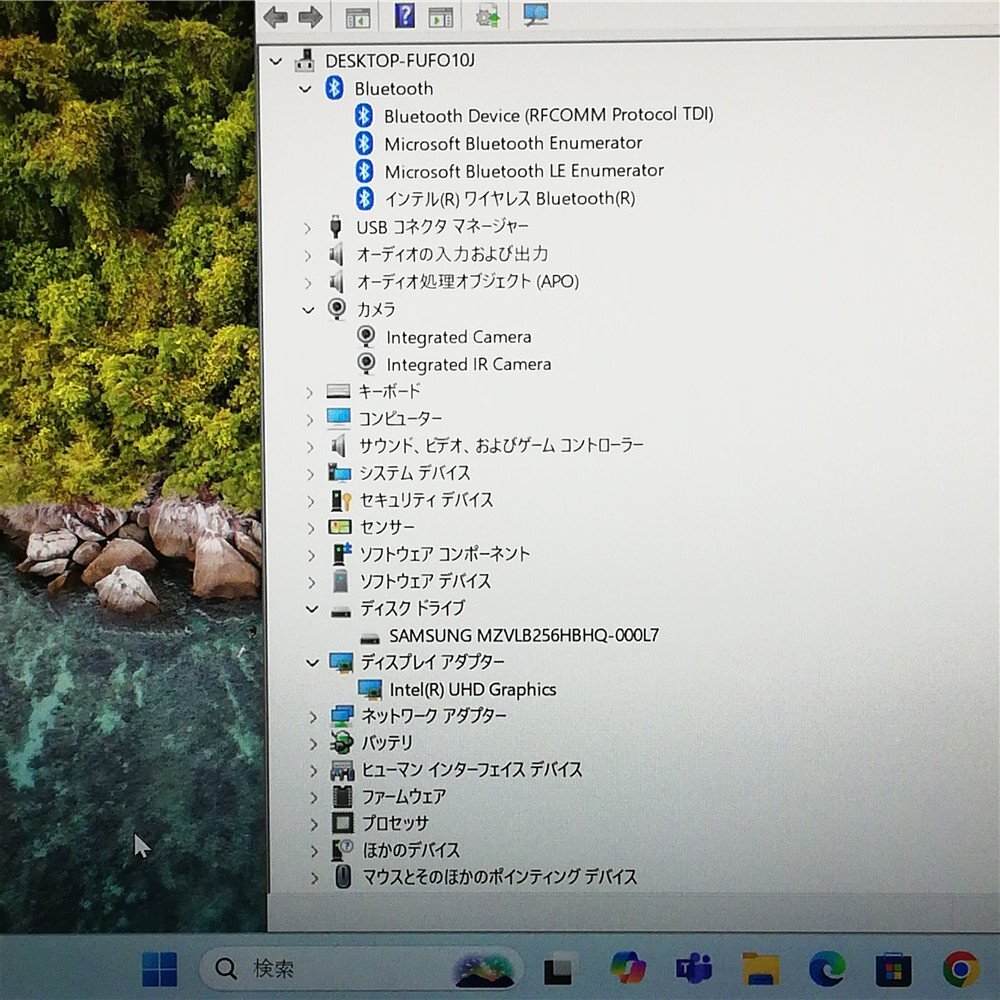The height and width of the screenshot is (1000, 1000).
Task: Collapse the ディスク ドライブ category
Action: (312, 609)
